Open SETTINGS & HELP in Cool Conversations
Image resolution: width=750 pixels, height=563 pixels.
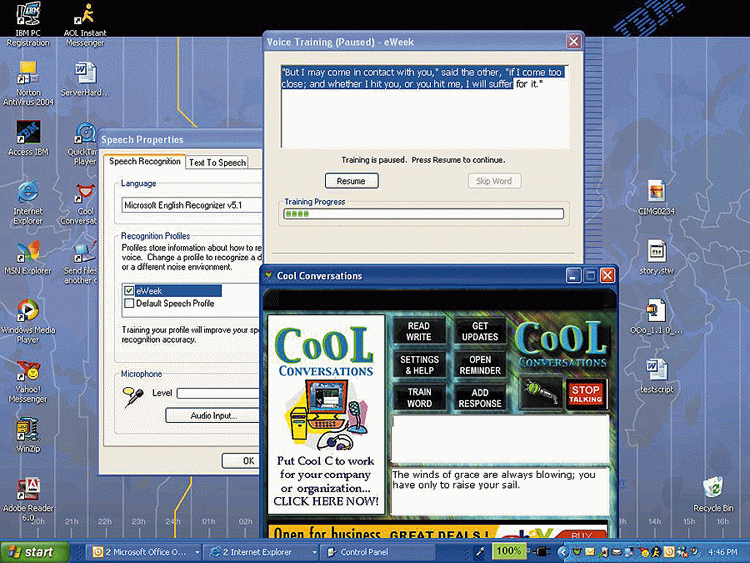pyautogui.click(x=419, y=364)
